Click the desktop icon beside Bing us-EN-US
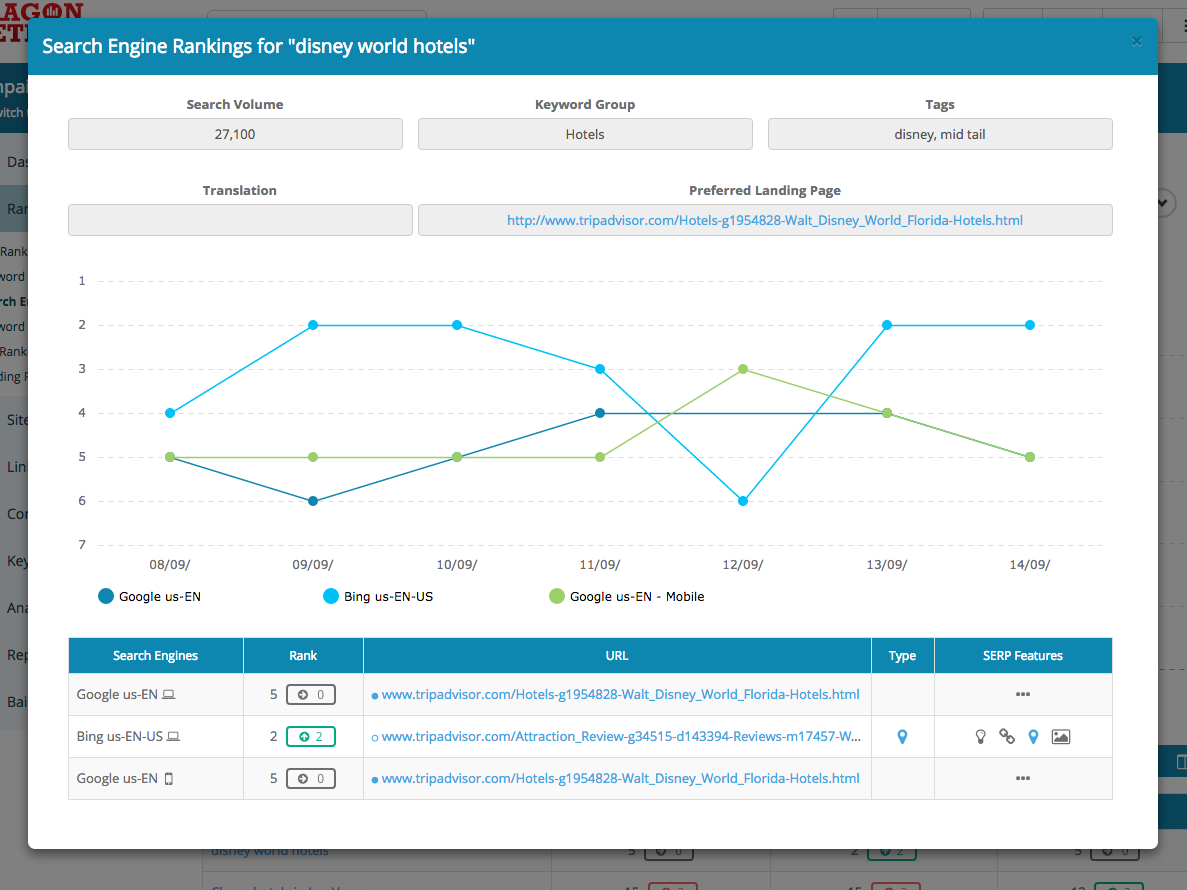This screenshot has width=1187, height=890. pyautogui.click(x=174, y=737)
